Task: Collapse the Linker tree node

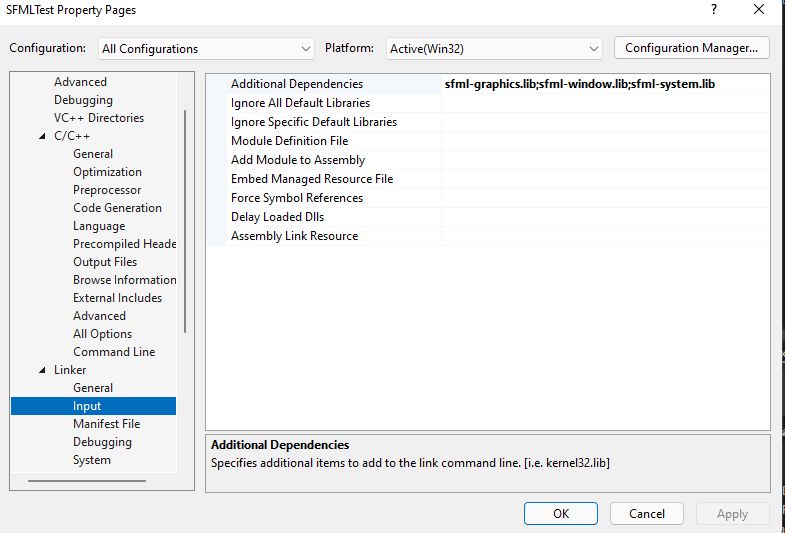Action: click(x=43, y=370)
